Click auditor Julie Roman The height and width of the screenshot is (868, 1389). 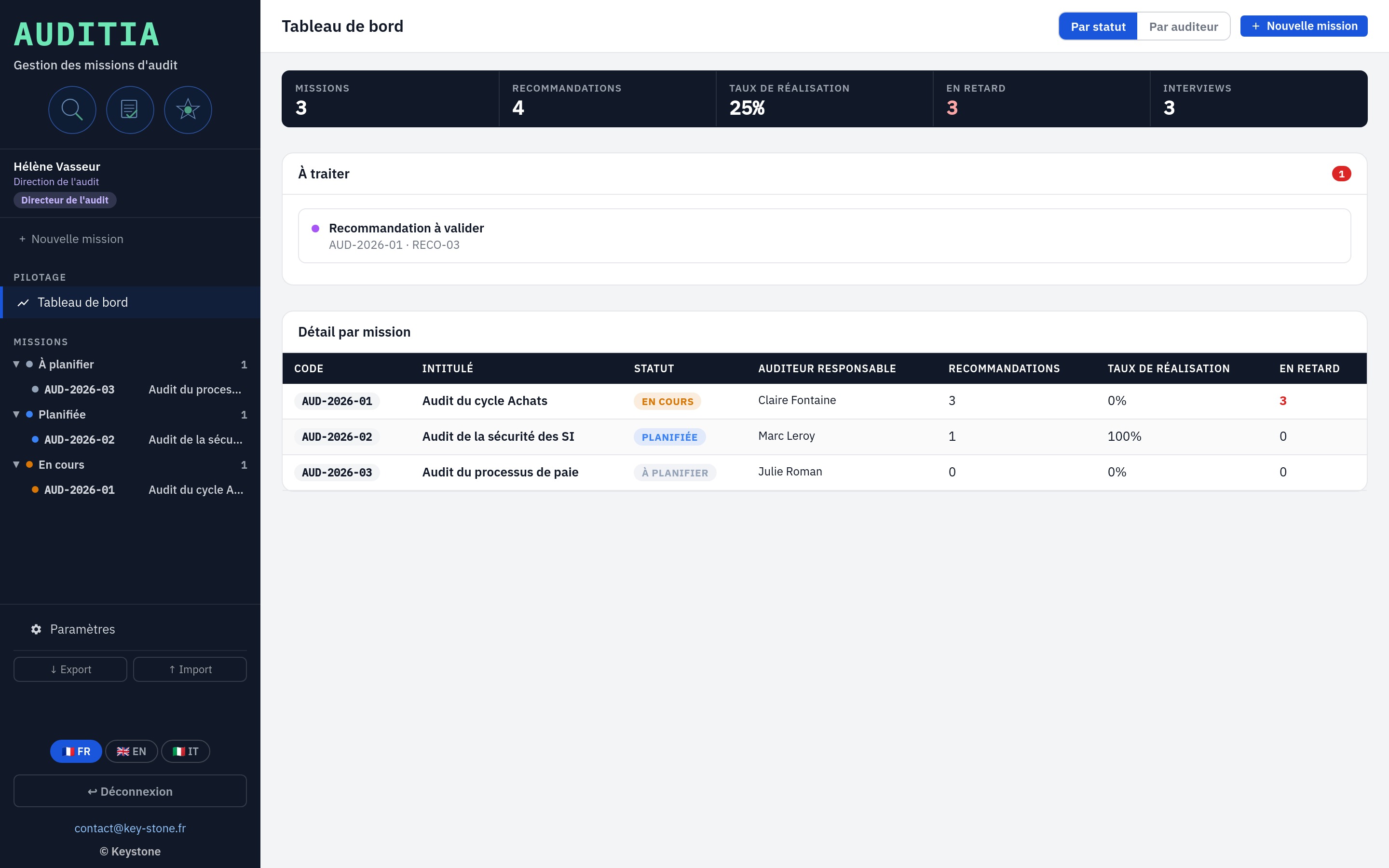(x=790, y=471)
